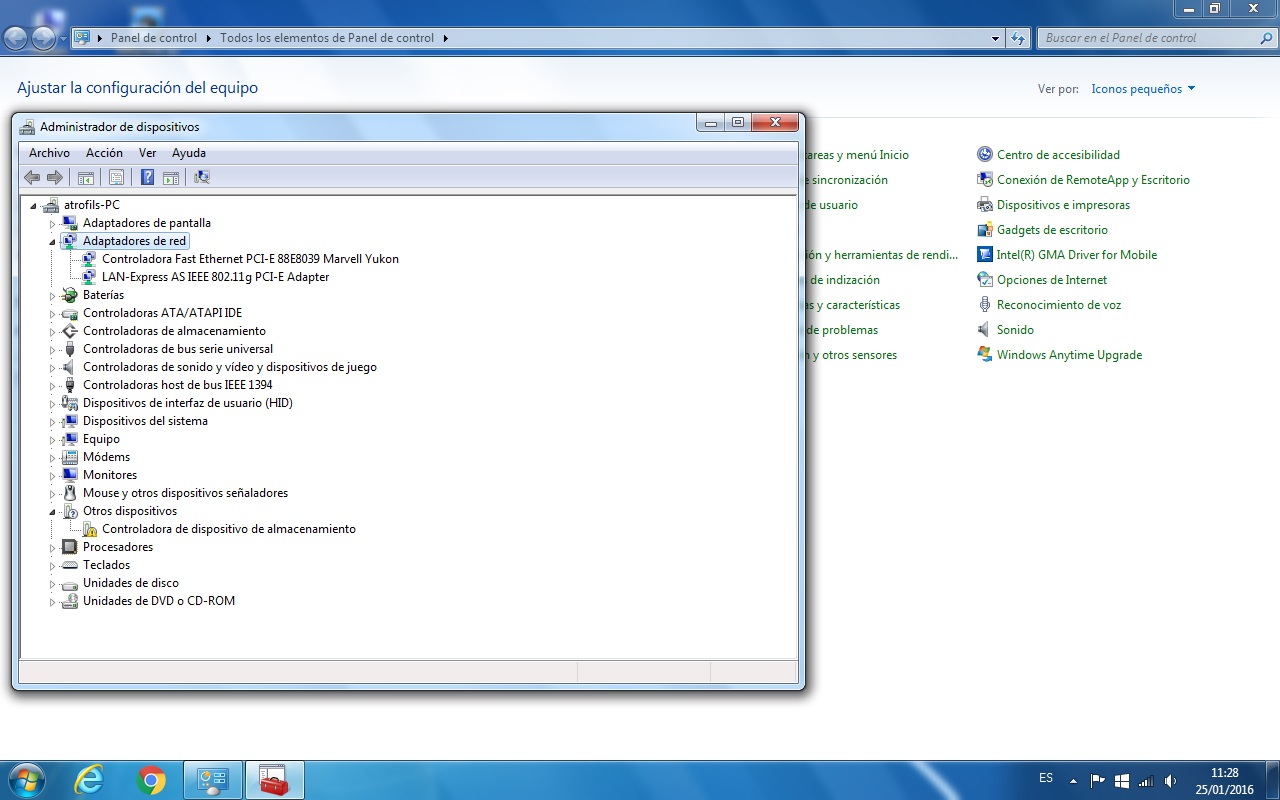
Task: Click the Windows Anytime Upgrade icon
Action: [985, 355]
